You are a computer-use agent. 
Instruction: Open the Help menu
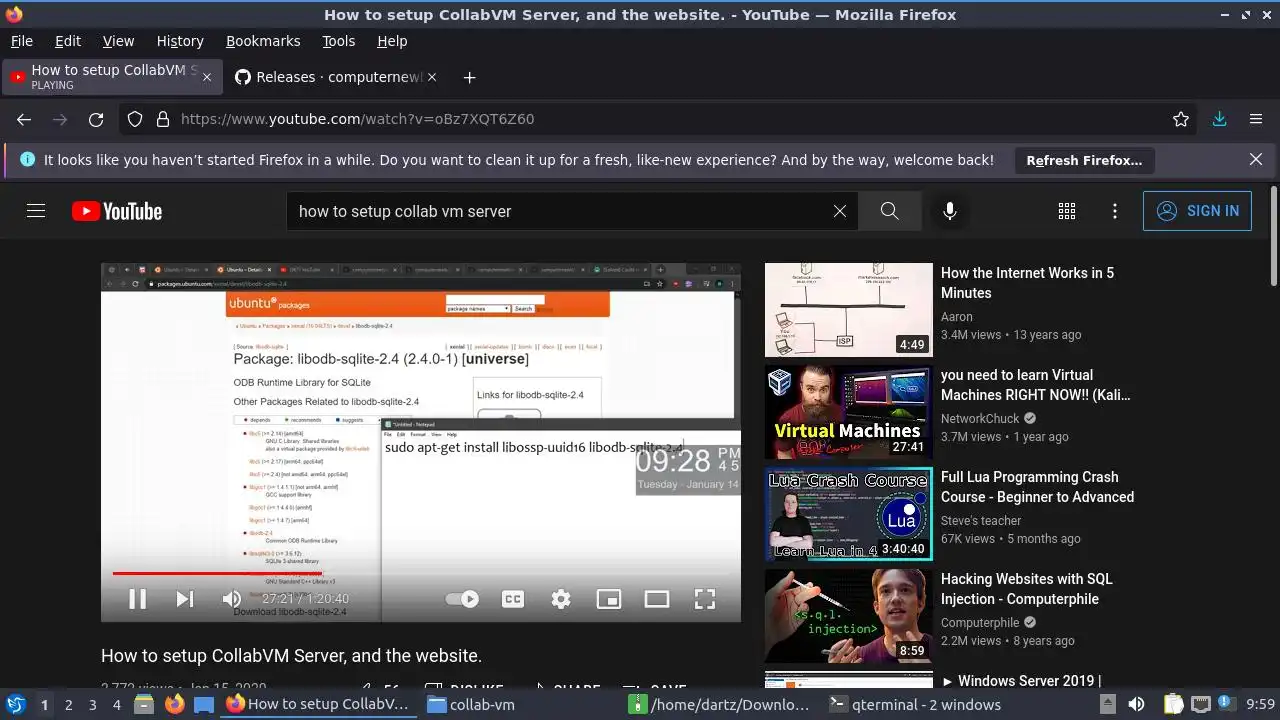click(x=392, y=41)
